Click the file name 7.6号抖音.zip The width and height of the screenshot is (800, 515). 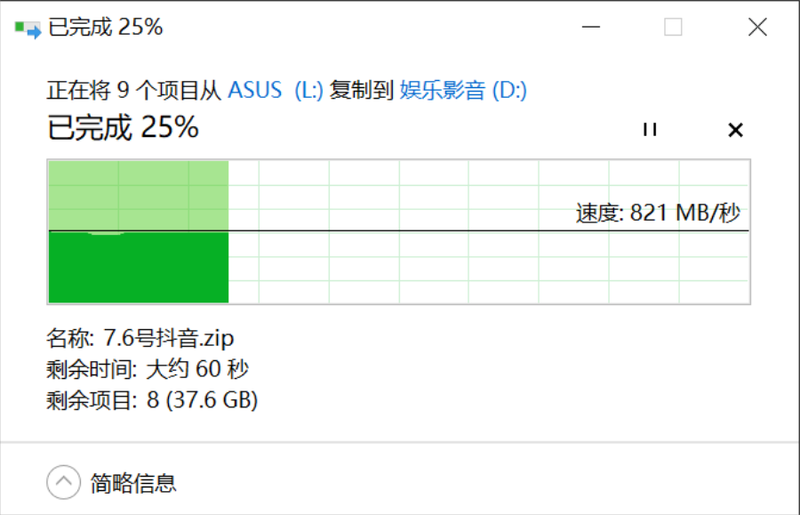[x=168, y=338]
